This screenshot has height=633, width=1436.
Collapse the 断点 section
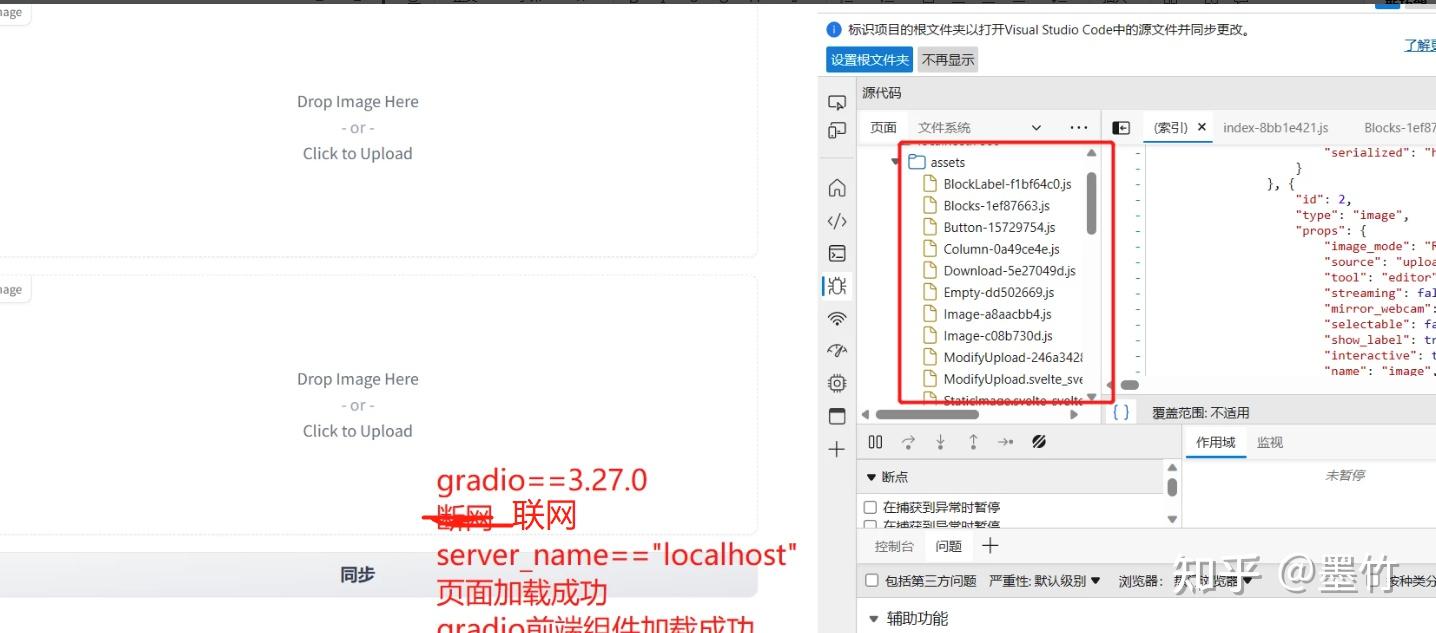871,477
